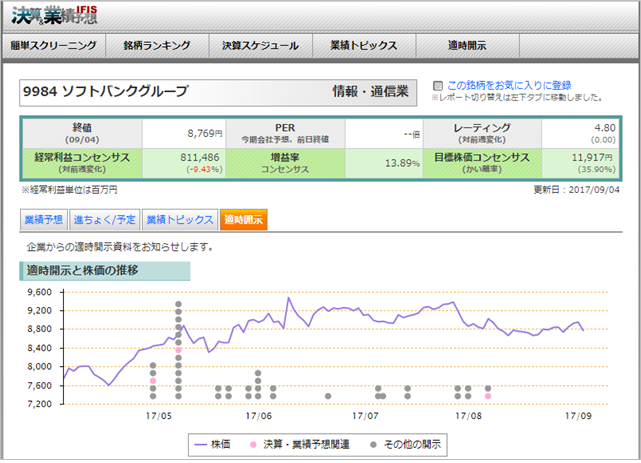Open the 簡単スクリーニング menu
The height and width of the screenshot is (463, 641).
tap(54, 46)
